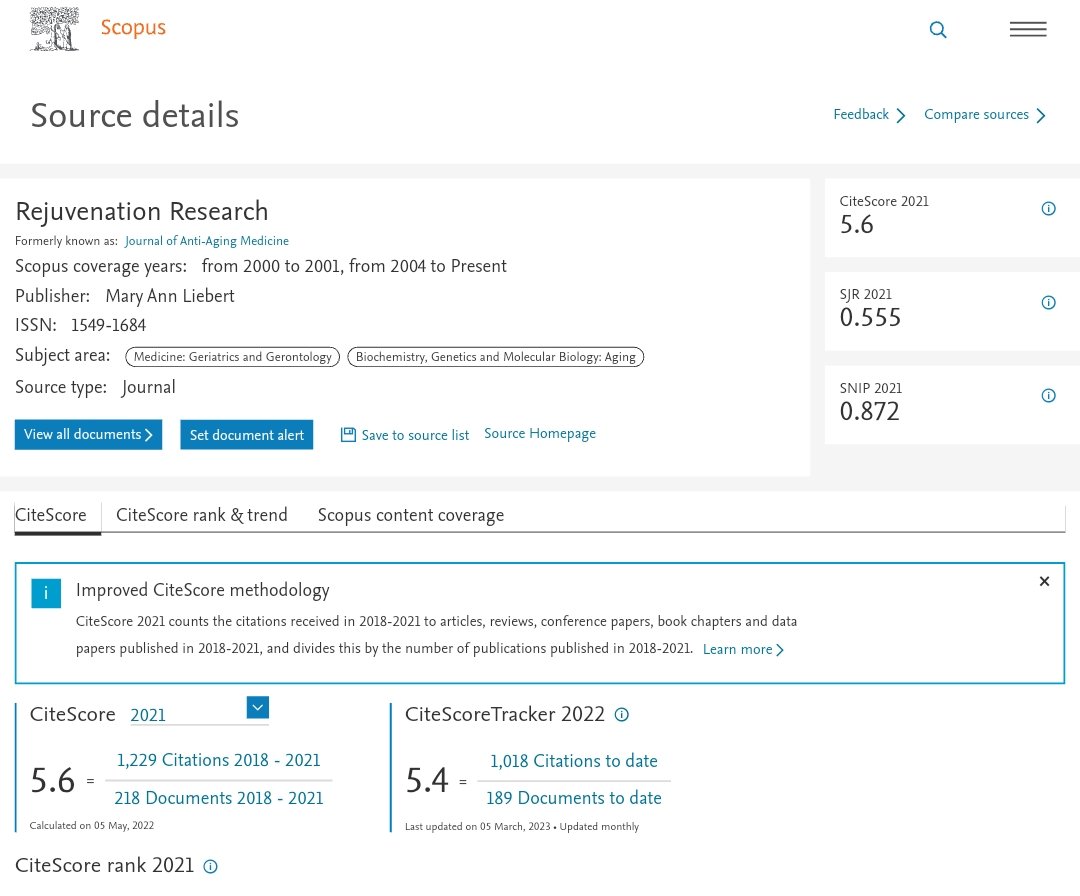
Task: Click the CiteScore value 5.6 in side panel
Action: [856, 225]
